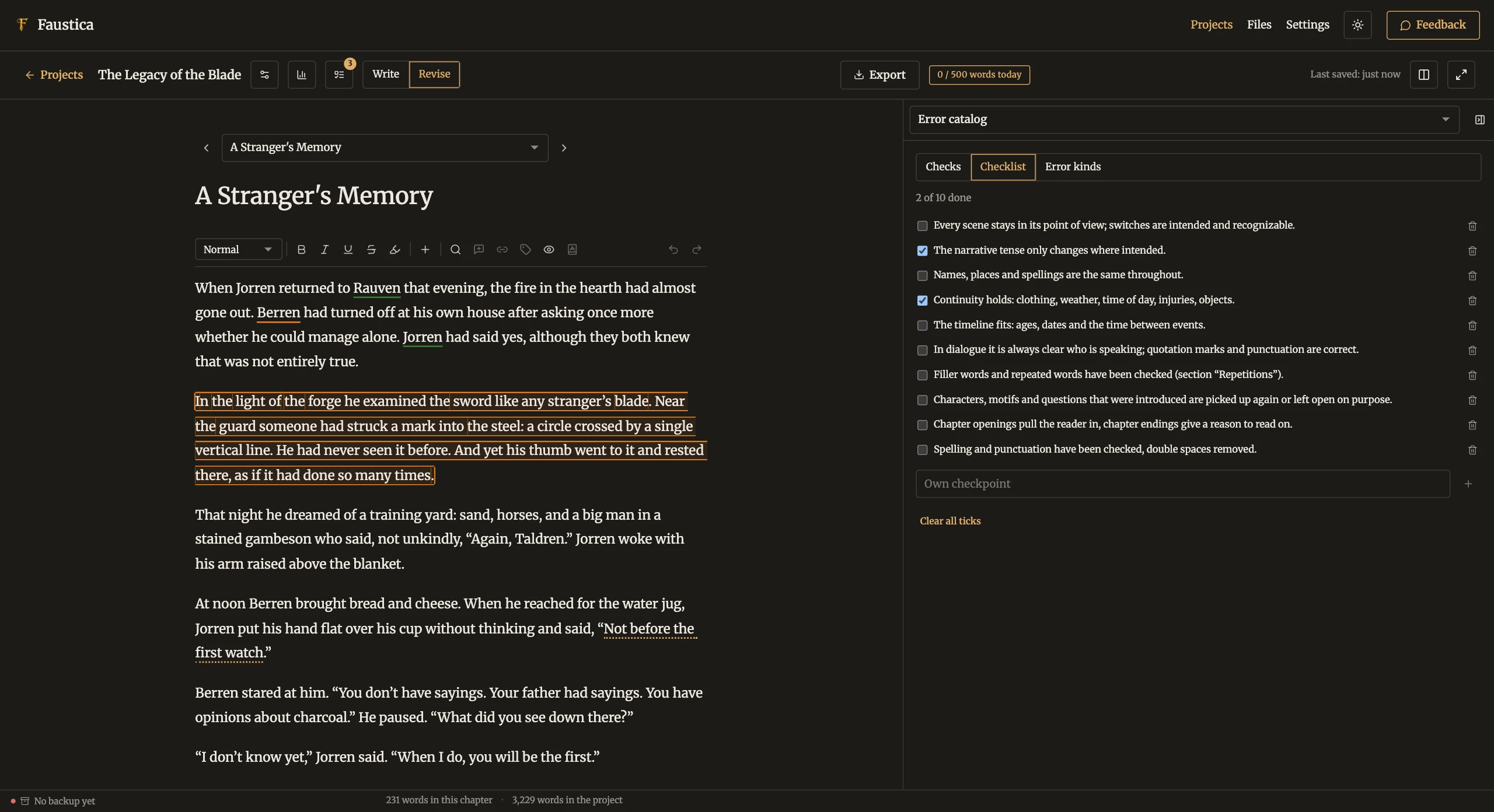Collapse the side panel icon beside Error catalog
The width and height of the screenshot is (1494, 812).
(1479, 120)
